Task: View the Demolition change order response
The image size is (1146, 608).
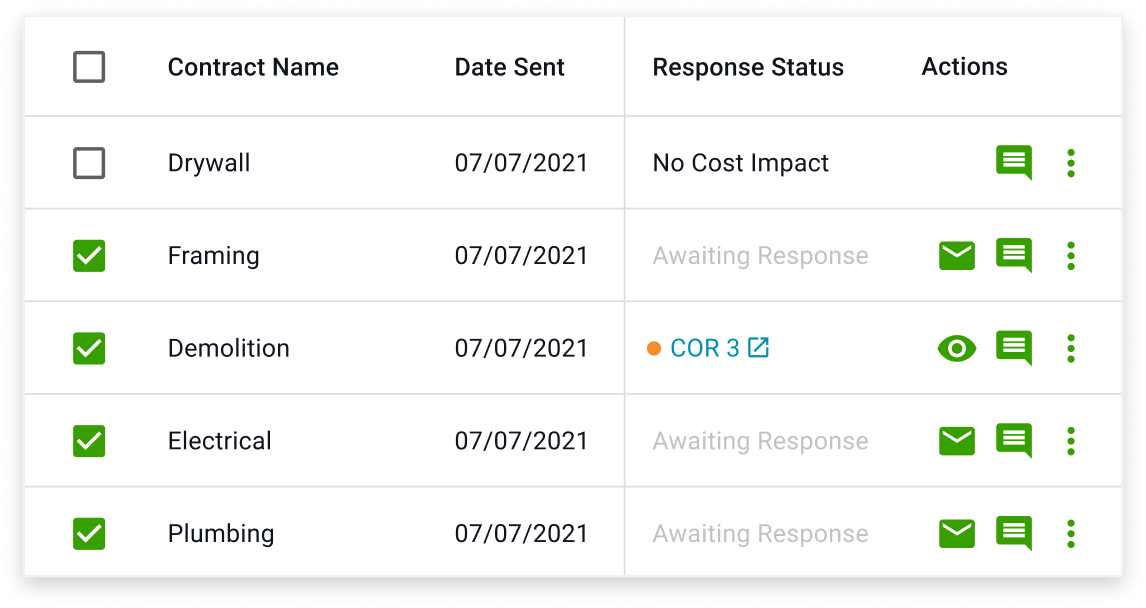Action: click(x=957, y=348)
